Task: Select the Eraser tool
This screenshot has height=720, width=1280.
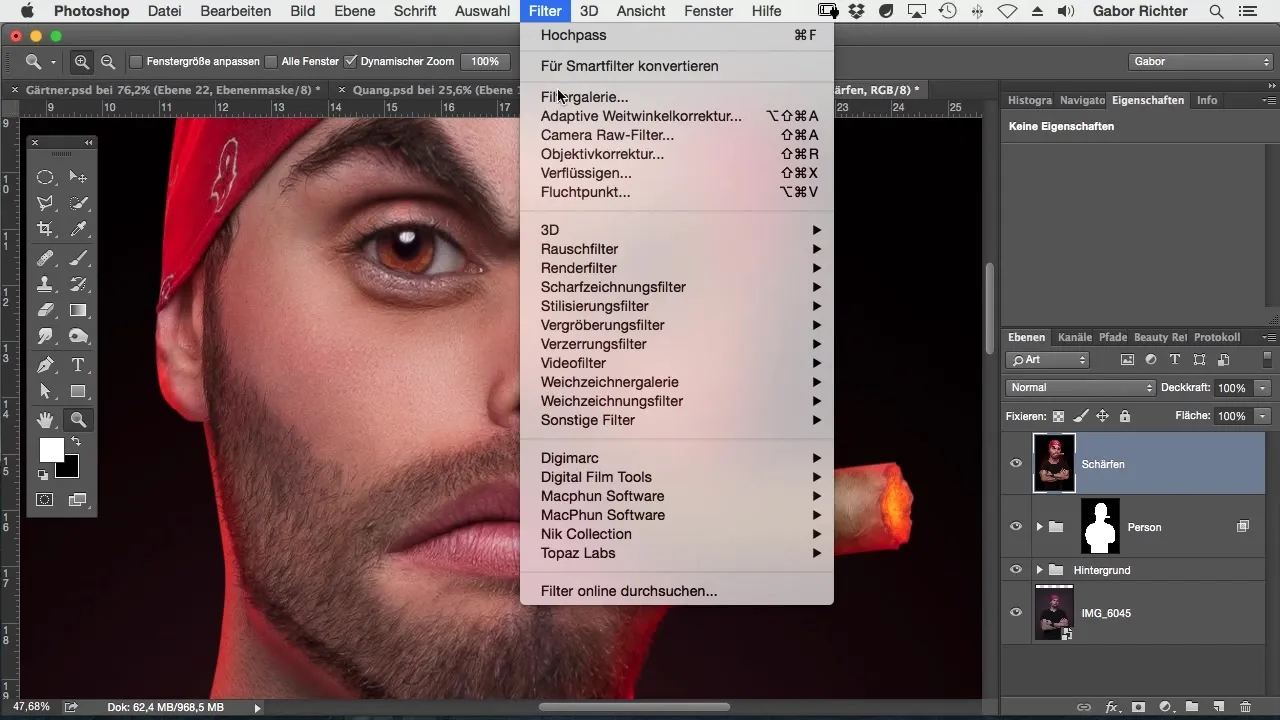Action: 45,311
